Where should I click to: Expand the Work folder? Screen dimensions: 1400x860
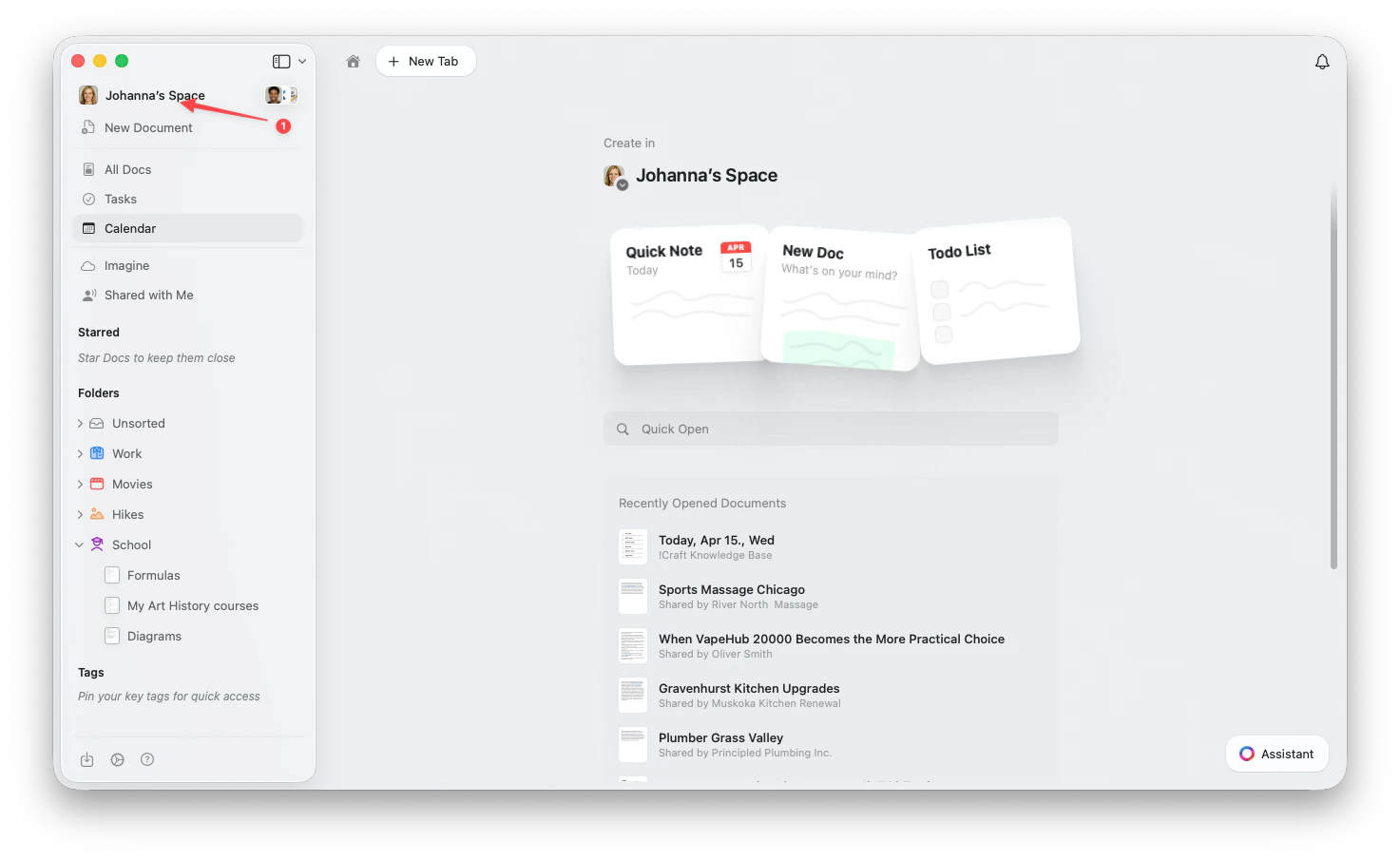(x=80, y=453)
